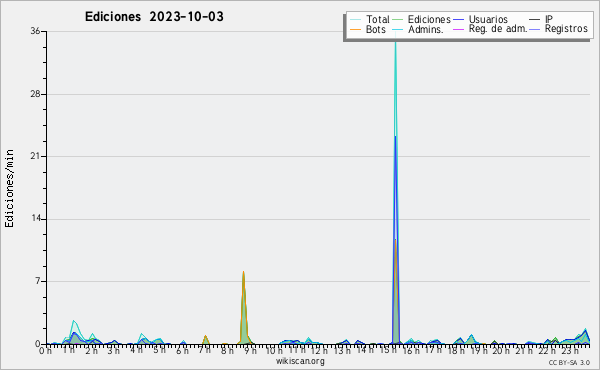Click the small orange peak at 7 h
The width and height of the screenshot is (600, 370).
pos(205,340)
